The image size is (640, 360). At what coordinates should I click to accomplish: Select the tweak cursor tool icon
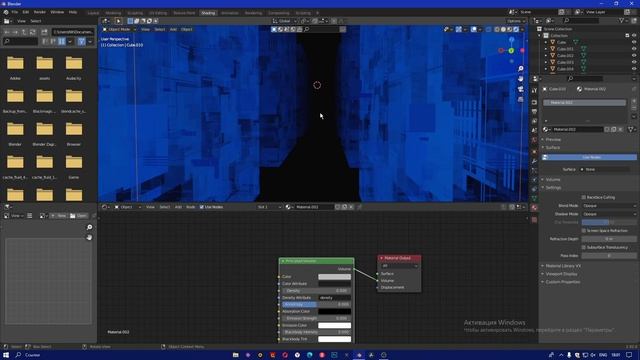(x=118, y=21)
